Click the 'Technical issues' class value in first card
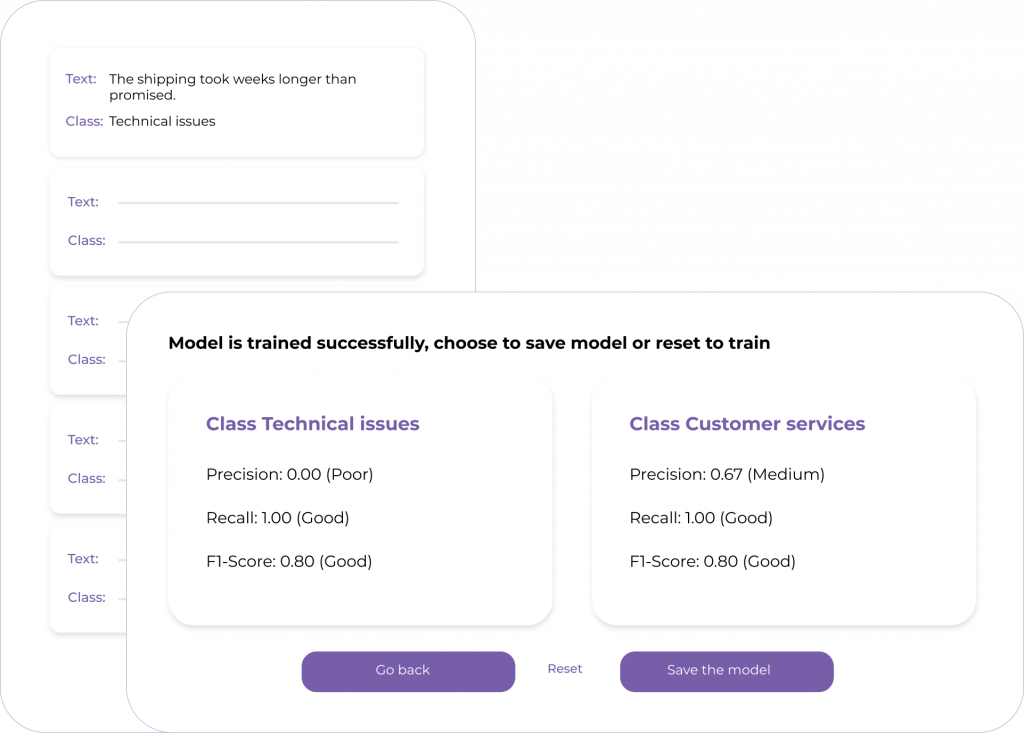The image size is (1024, 733). click(x=162, y=122)
